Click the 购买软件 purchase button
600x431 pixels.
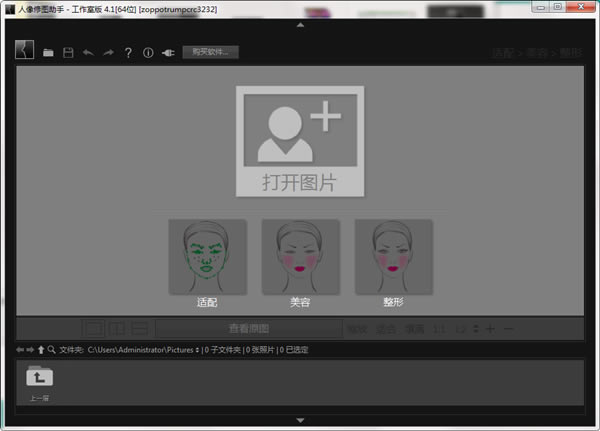point(210,52)
